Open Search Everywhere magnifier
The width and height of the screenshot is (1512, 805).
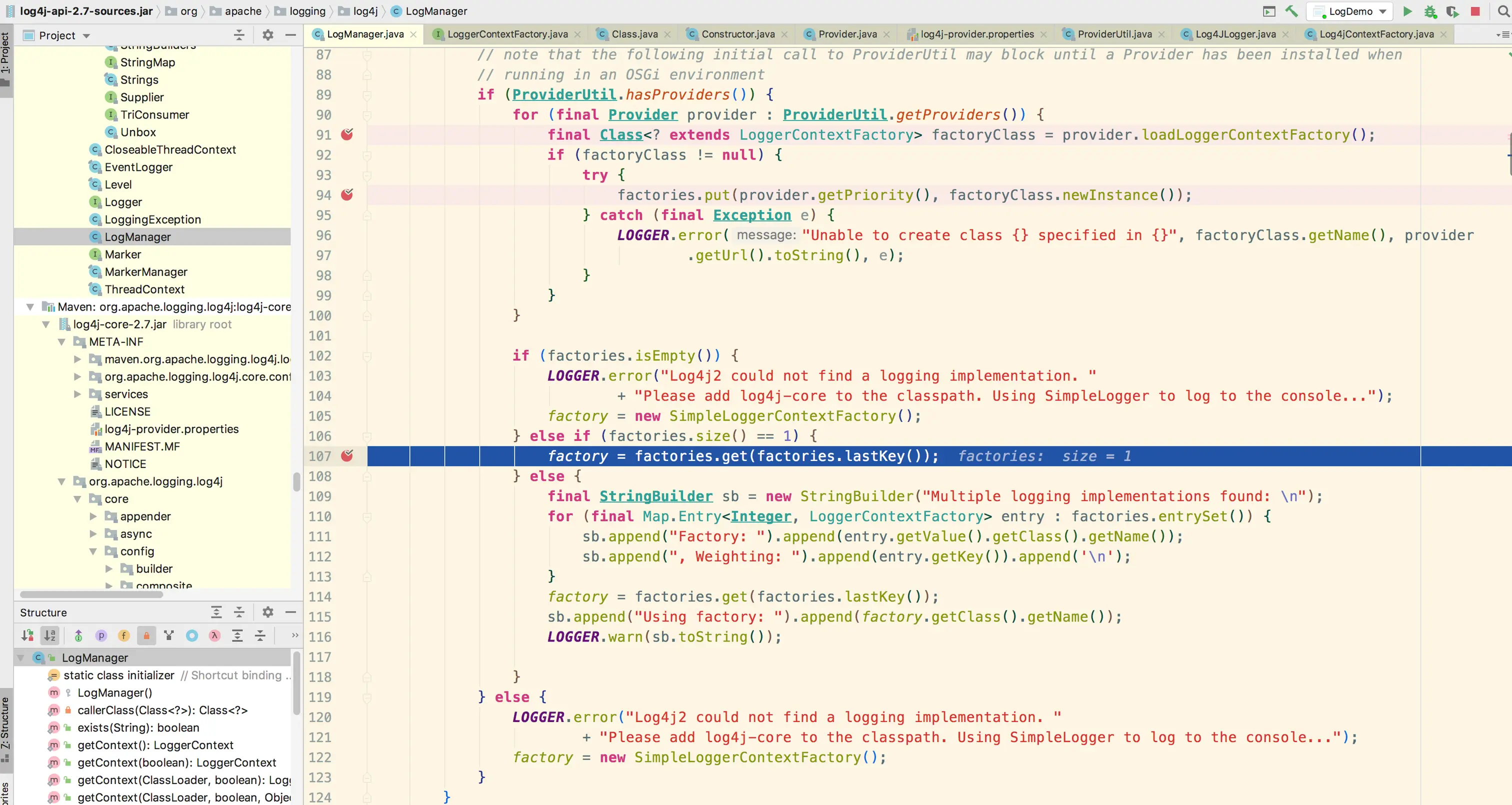pos(1504,11)
